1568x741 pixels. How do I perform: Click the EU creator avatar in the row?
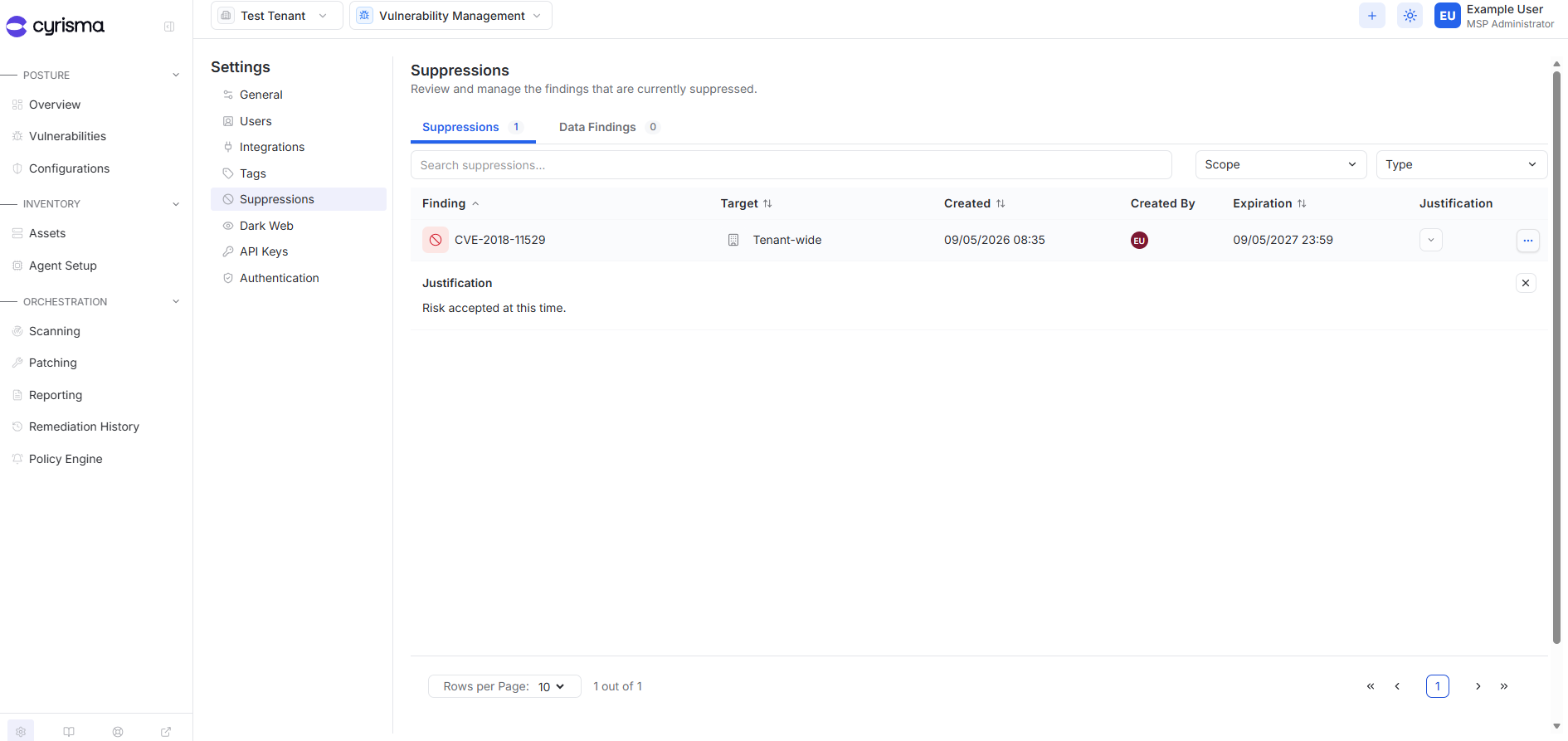pos(1140,241)
